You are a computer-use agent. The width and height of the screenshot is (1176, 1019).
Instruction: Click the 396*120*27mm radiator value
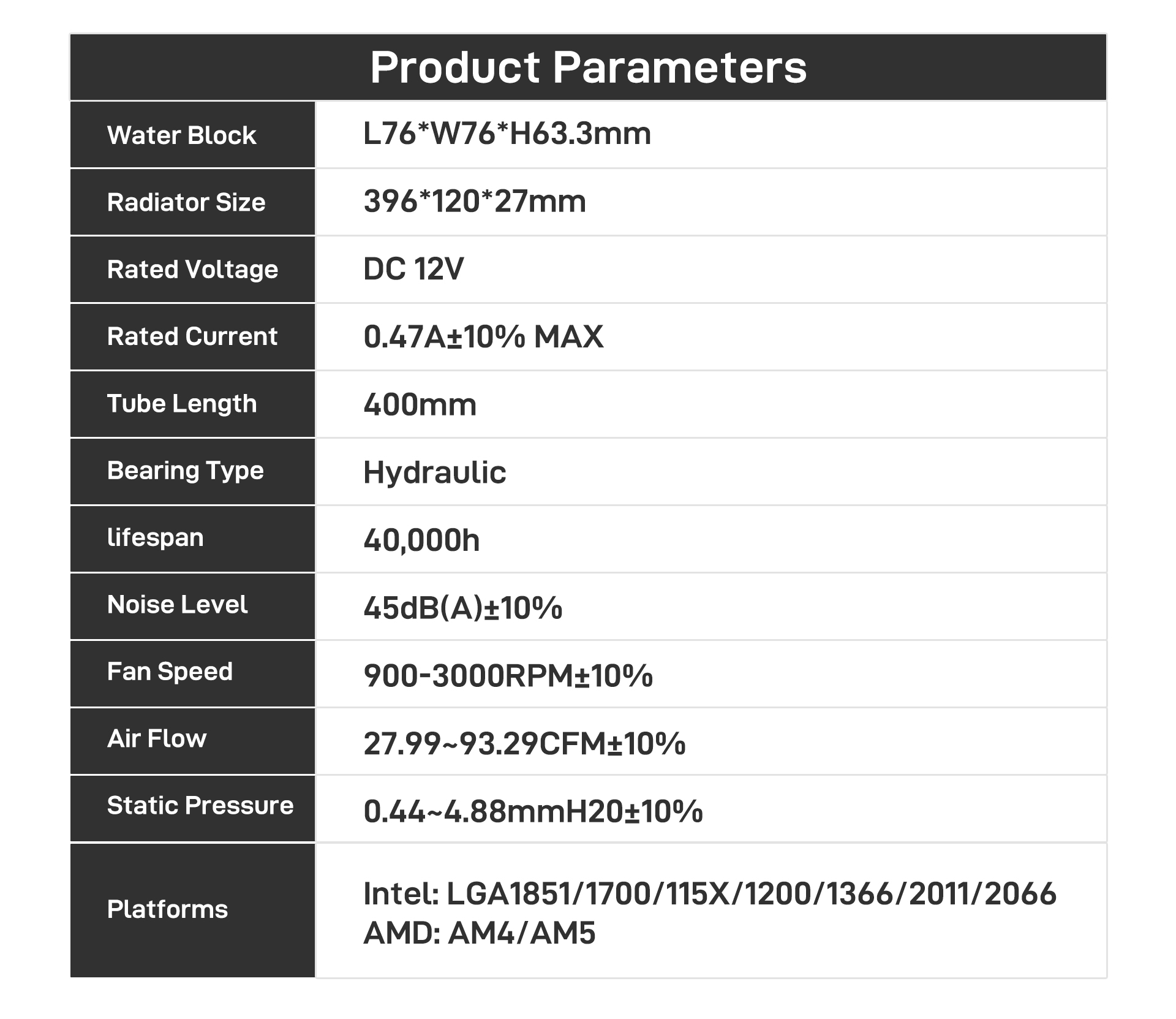[475, 201]
